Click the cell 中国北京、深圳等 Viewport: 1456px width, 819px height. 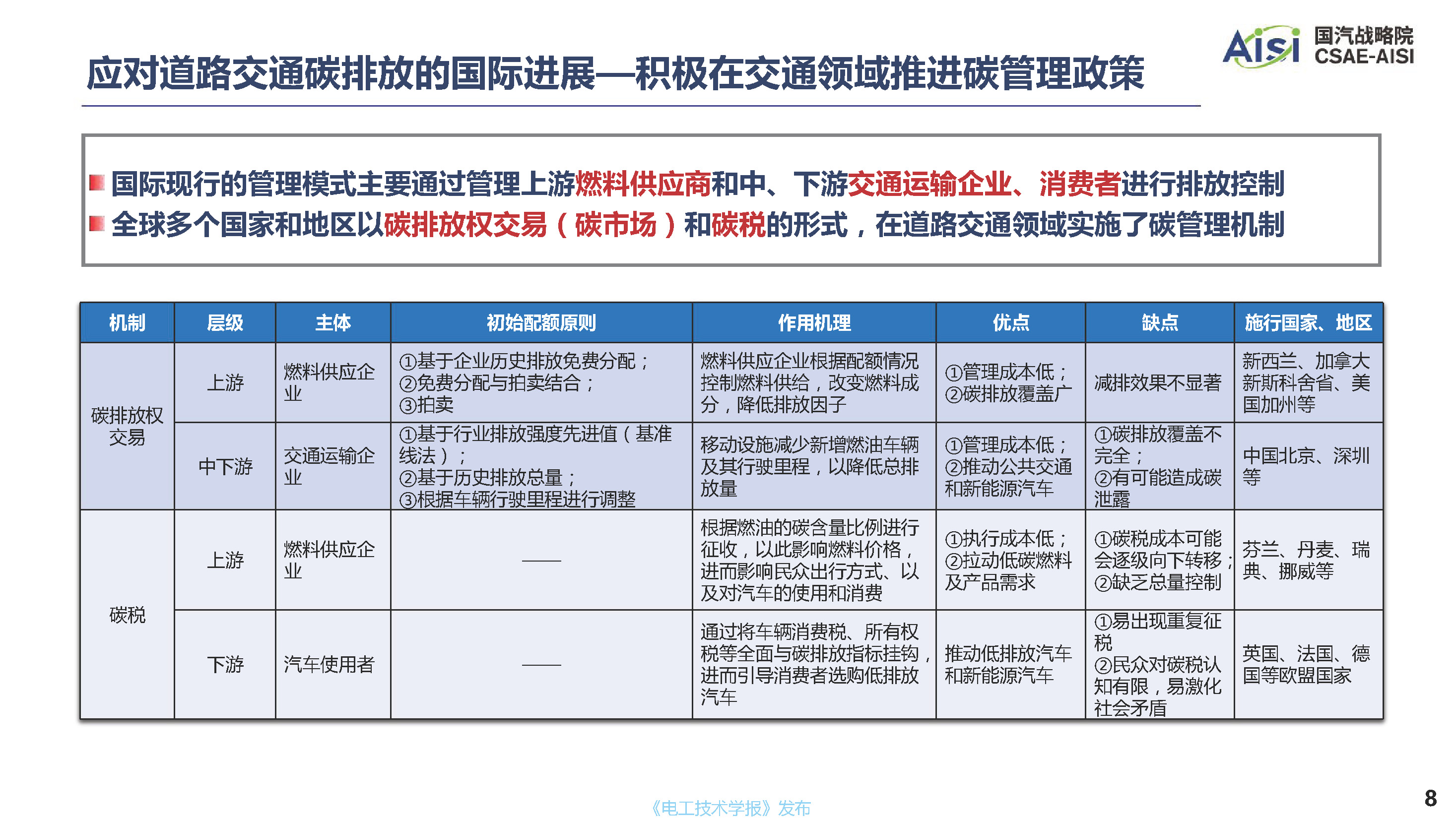coord(1309,466)
